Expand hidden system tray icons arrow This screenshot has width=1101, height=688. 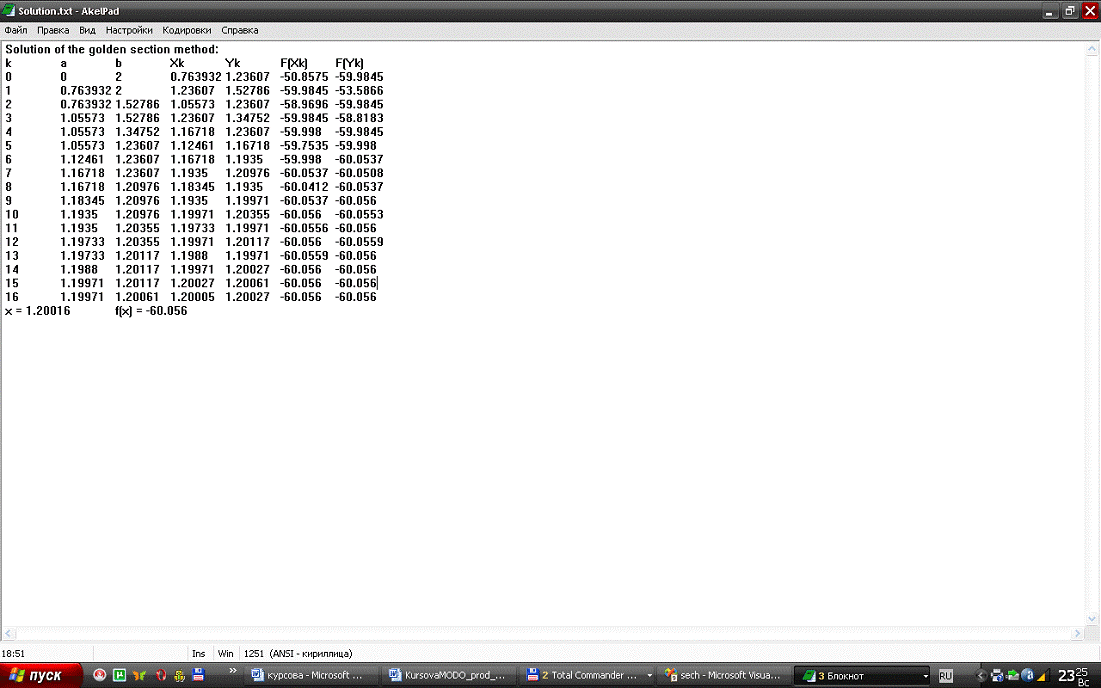[980, 676]
